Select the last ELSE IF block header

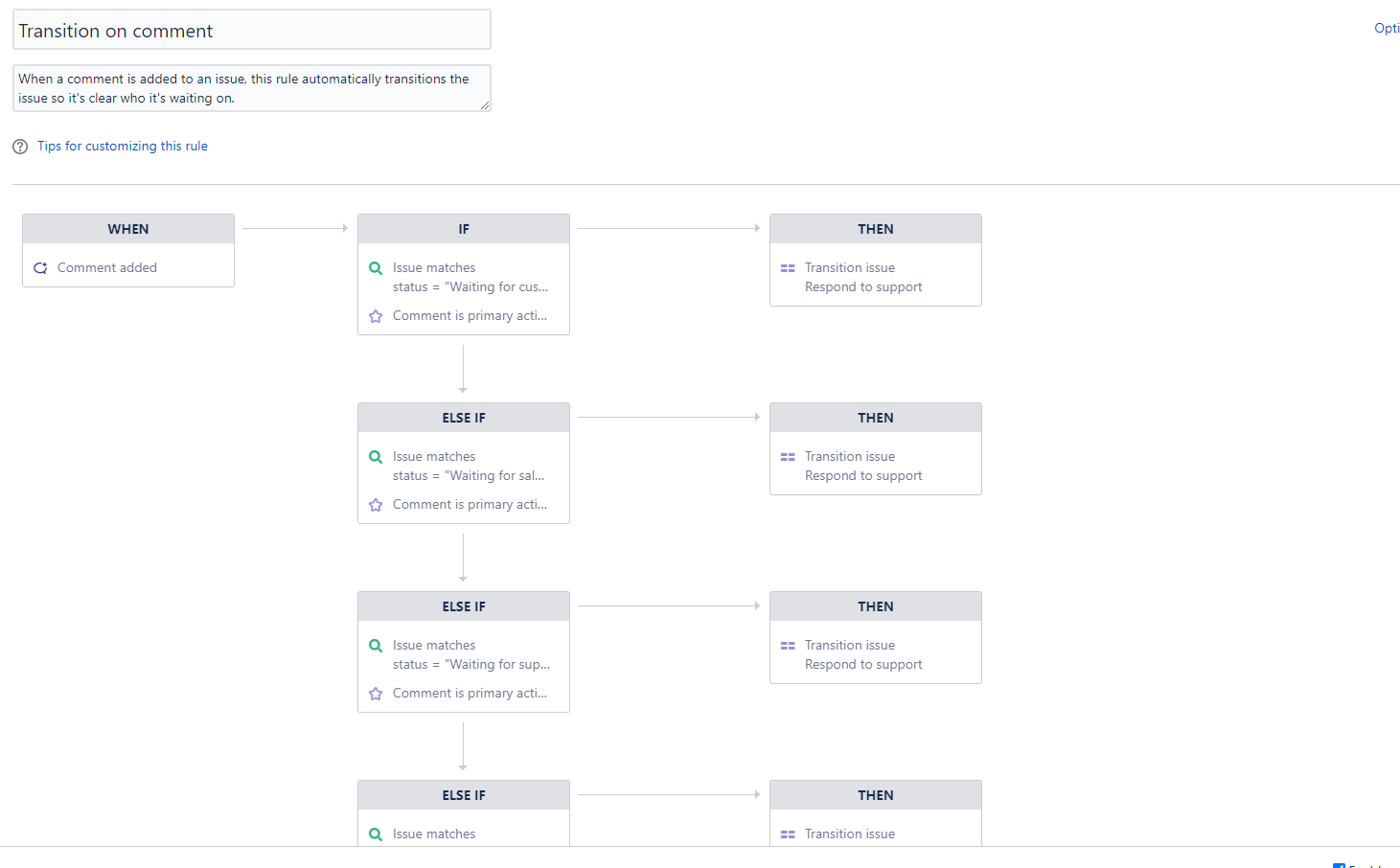point(464,795)
